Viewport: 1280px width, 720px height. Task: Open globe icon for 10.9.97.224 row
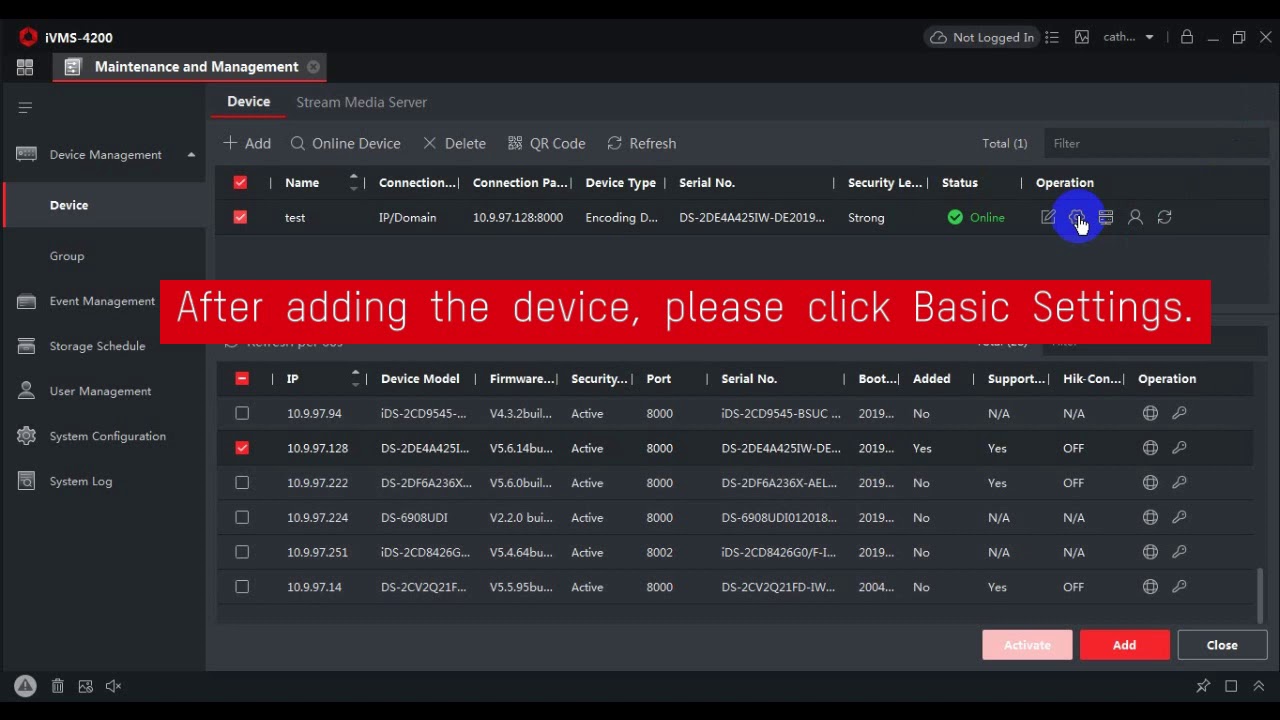click(1150, 517)
